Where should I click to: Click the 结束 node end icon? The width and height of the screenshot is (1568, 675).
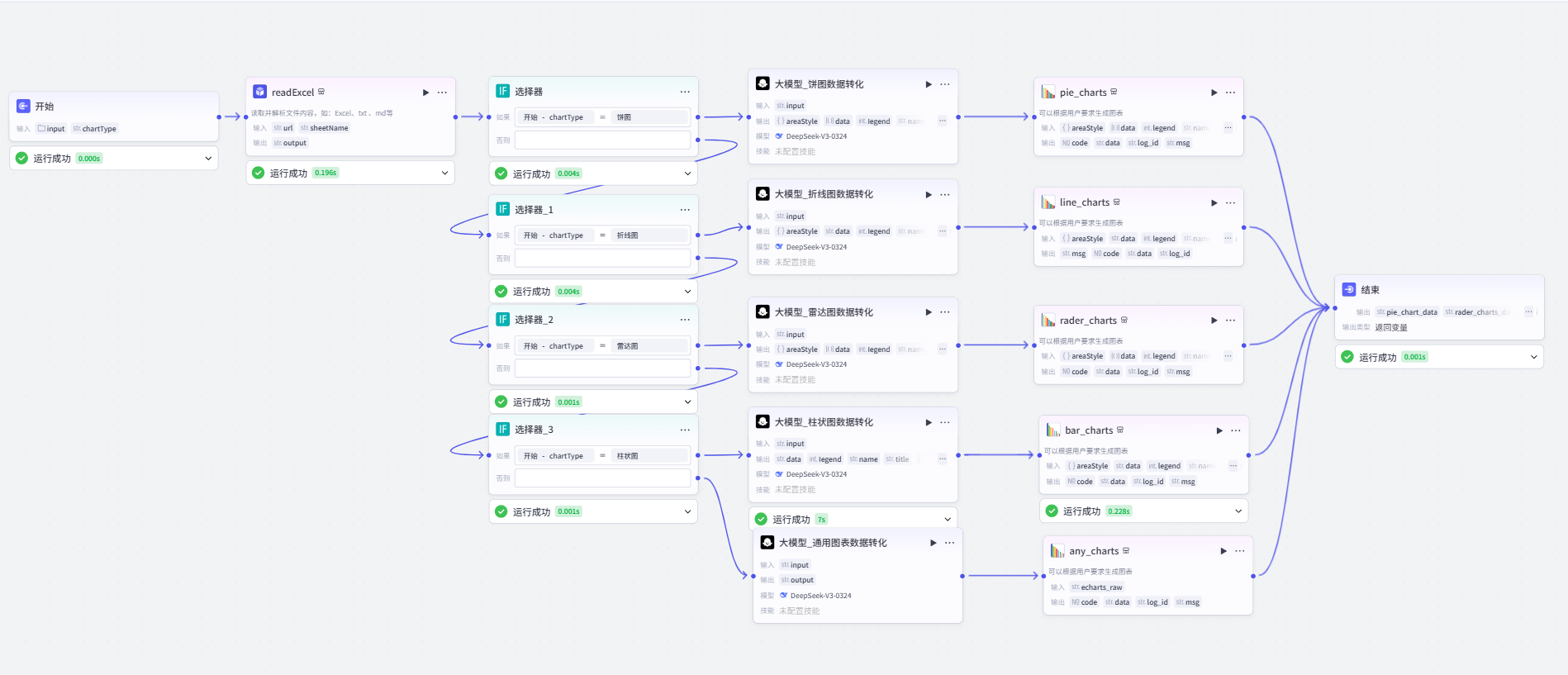pyautogui.click(x=1349, y=290)
